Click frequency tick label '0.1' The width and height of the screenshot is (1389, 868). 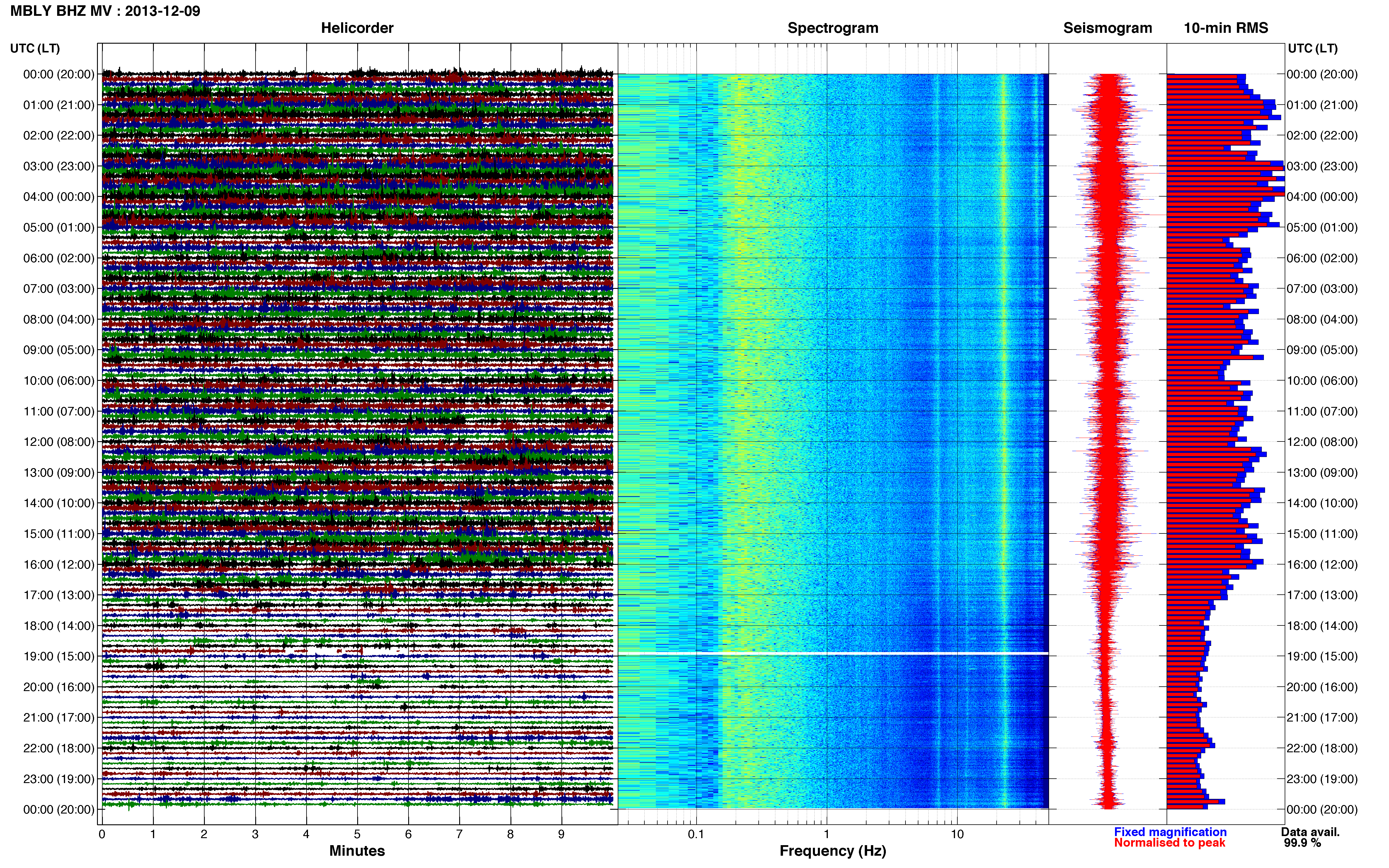pos(696,835)
